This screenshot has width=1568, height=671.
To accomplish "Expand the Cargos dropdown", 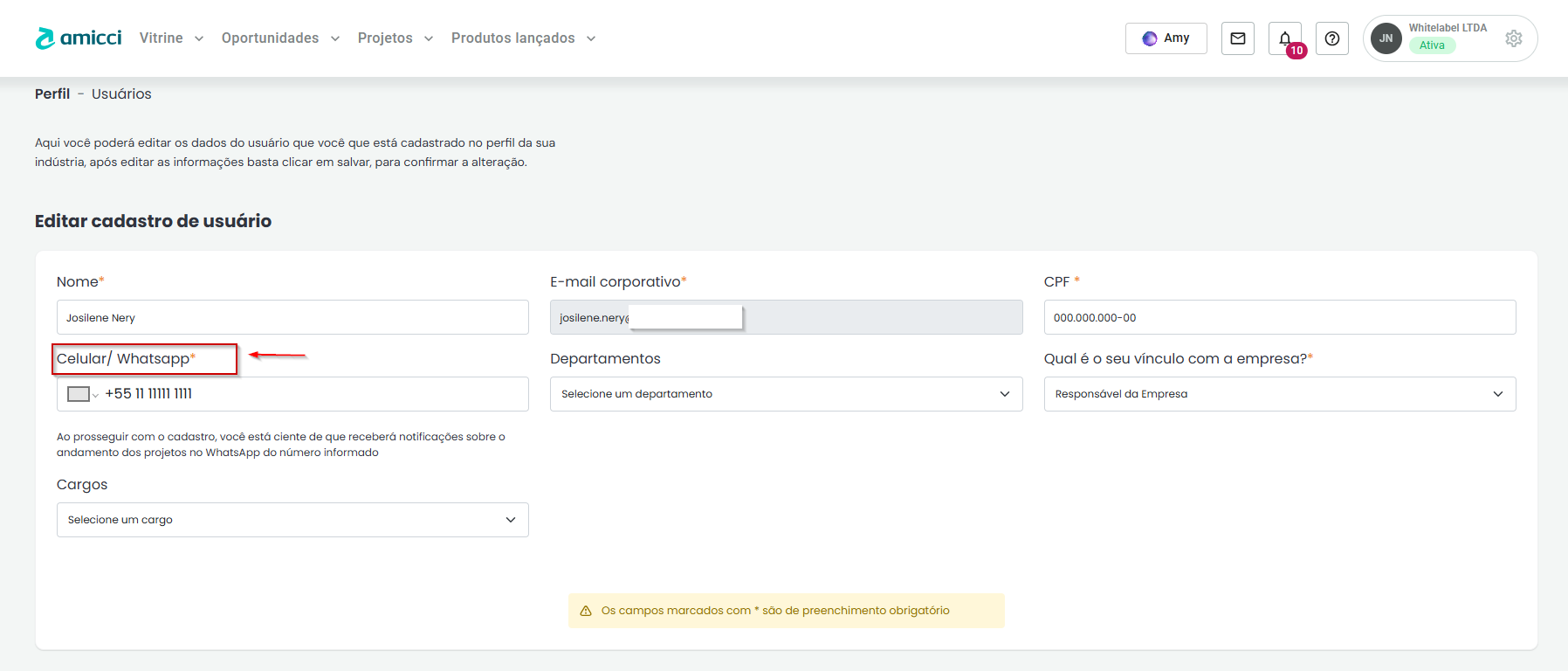I will 292,520.
